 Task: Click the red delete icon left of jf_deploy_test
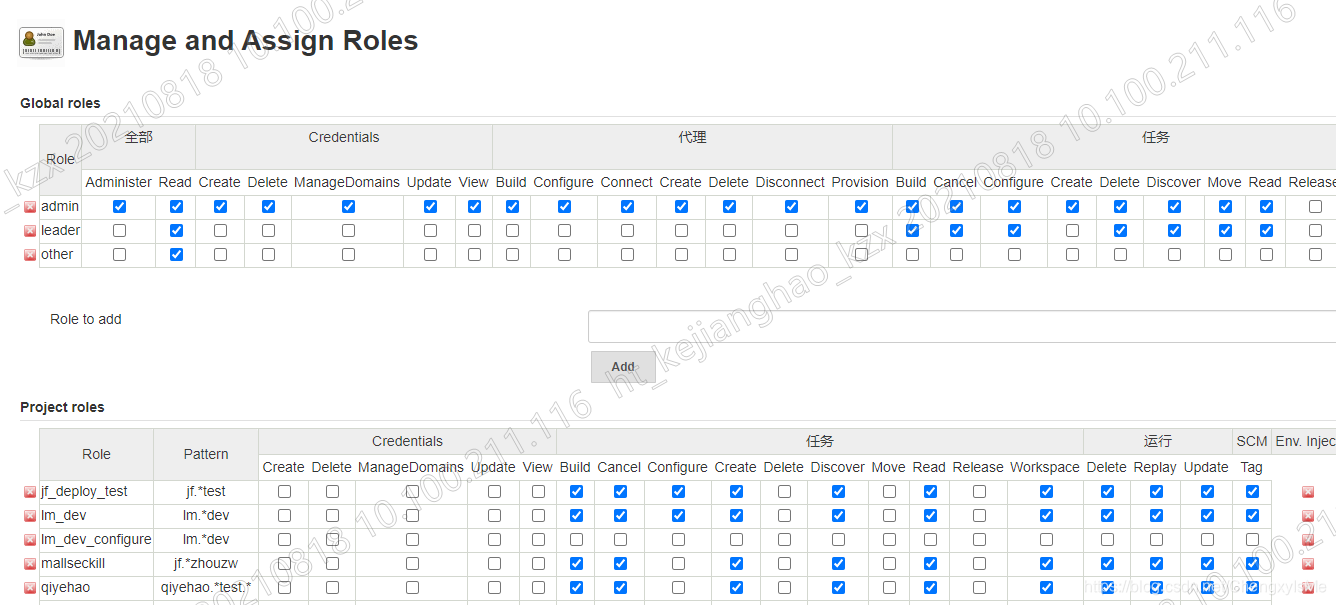30,492
